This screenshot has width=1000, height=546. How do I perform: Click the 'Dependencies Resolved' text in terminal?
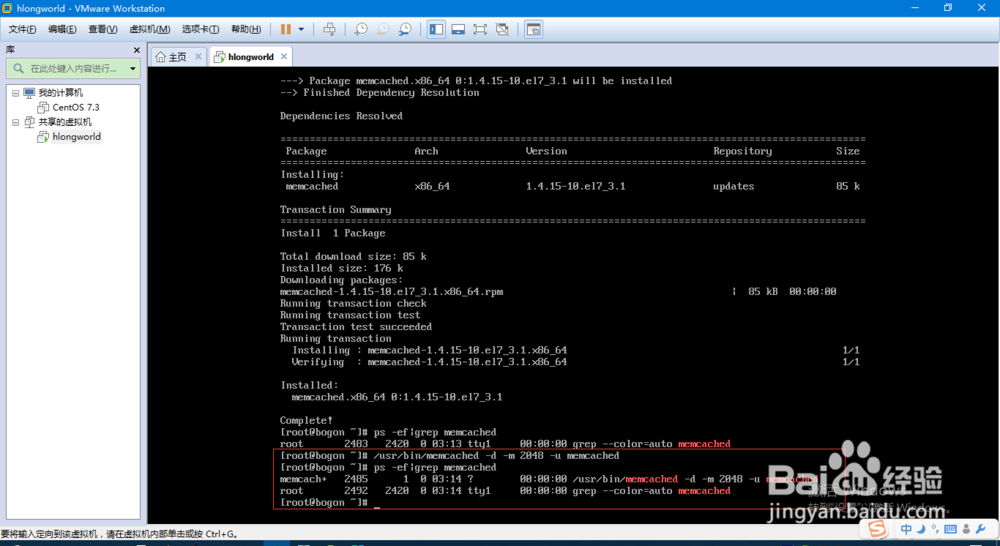click(341, 116)
